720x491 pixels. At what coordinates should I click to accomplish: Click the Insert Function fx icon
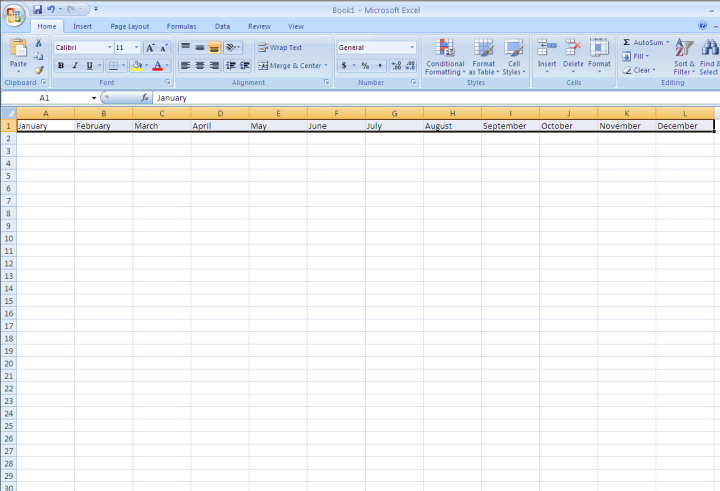point(145,97)
